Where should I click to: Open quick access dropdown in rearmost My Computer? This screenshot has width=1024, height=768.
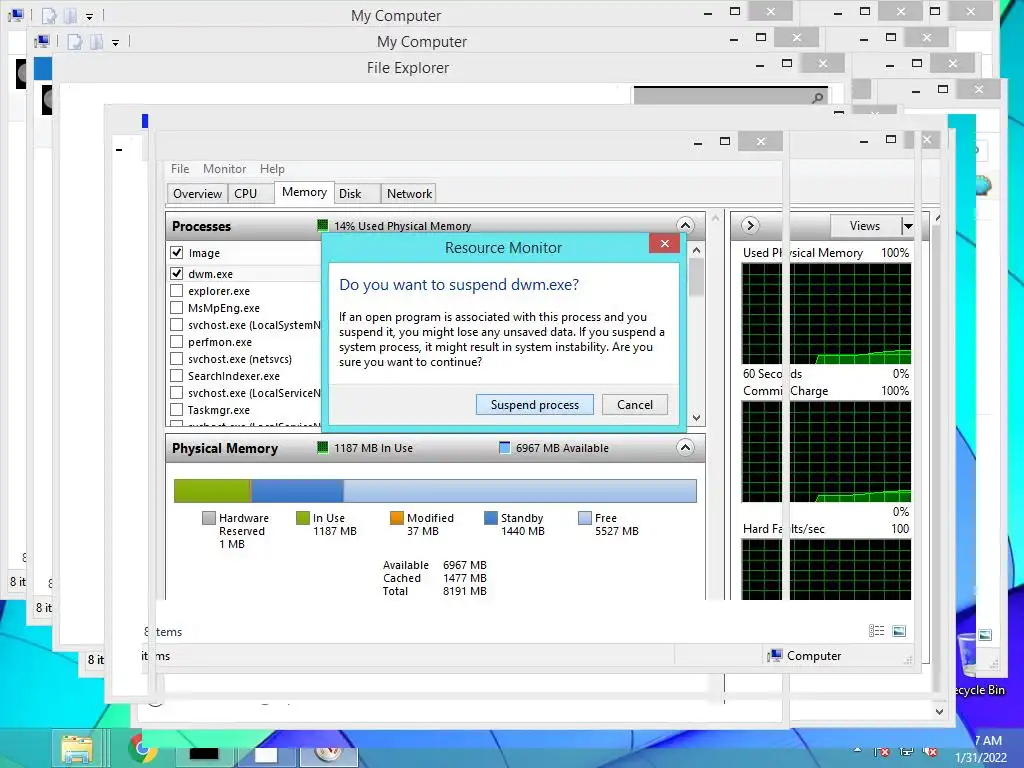click(89, 16)
